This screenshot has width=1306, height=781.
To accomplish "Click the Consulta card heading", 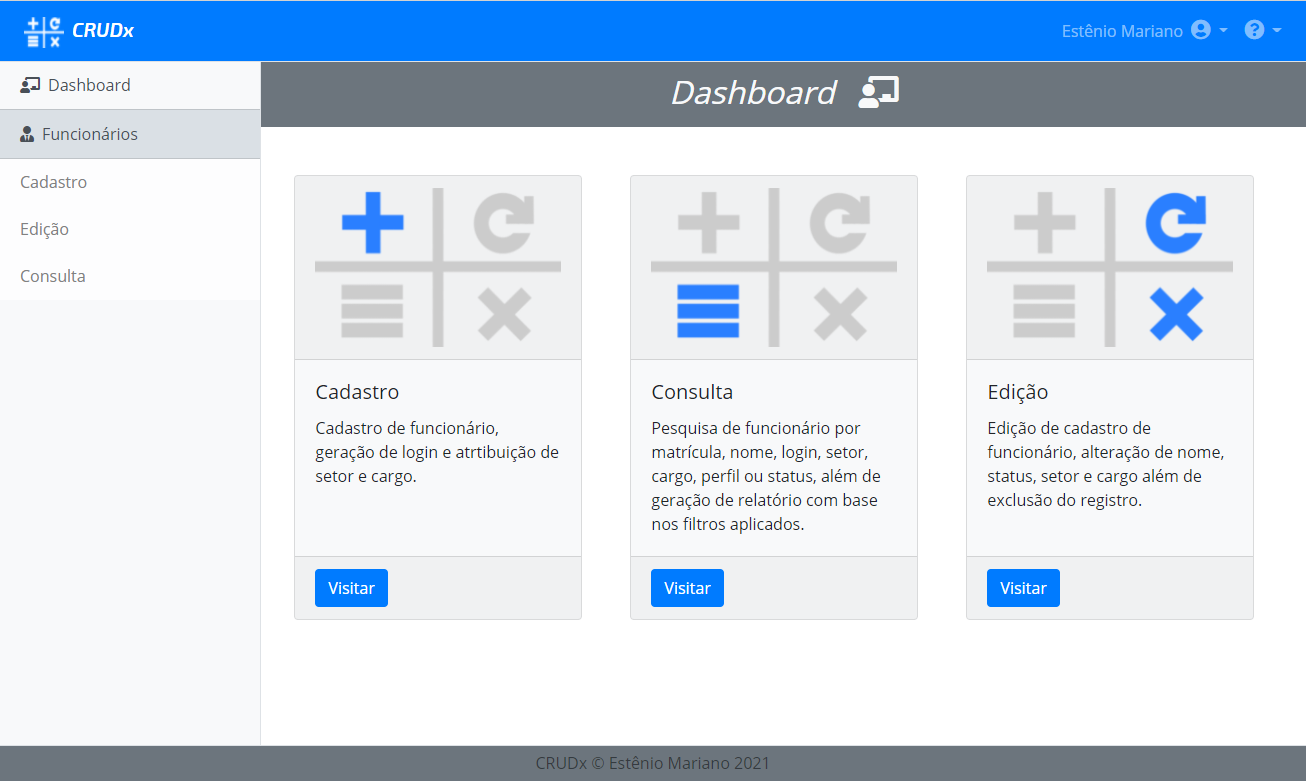I will (692, 392).
